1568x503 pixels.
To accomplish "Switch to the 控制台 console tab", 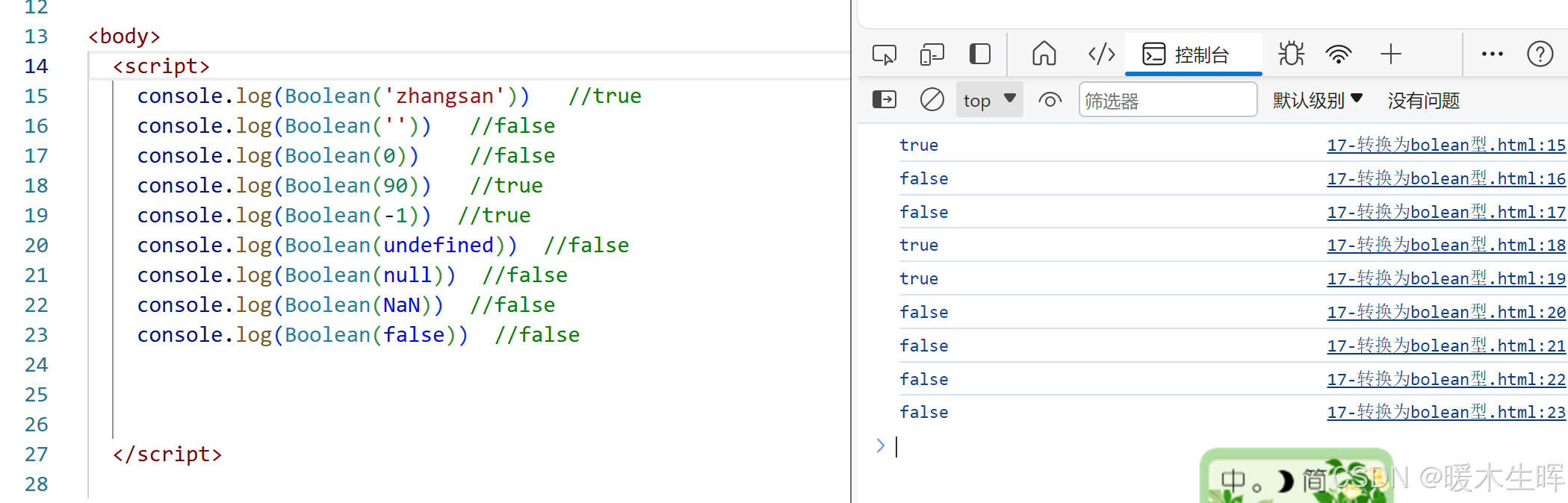I will click(x=1193, y=54).
